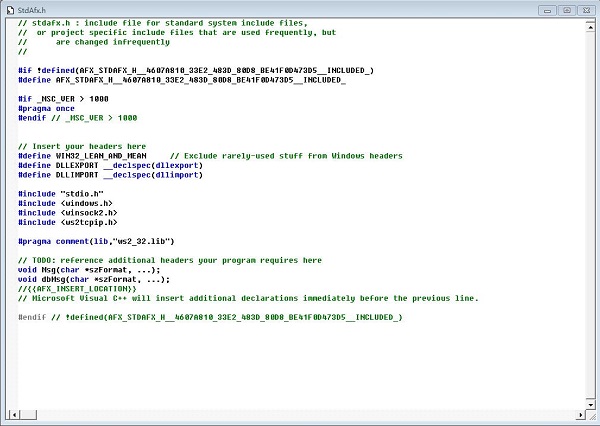Click the "#endif // _MSC_VER > 1000" line
Viewport: 600px width, 426px height.
77,118
